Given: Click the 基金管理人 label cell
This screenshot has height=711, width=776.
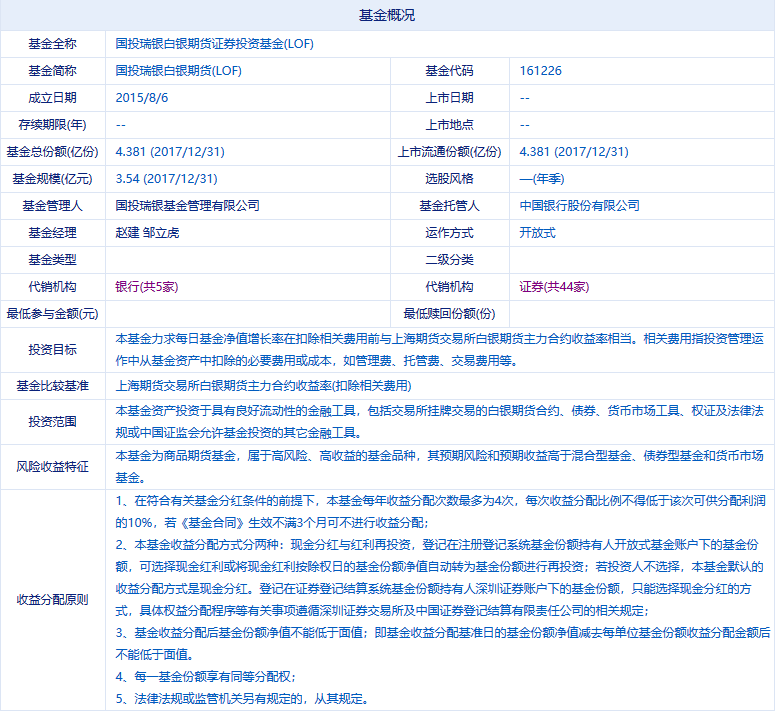Looking at the screenshot, I should coord(52,206).
